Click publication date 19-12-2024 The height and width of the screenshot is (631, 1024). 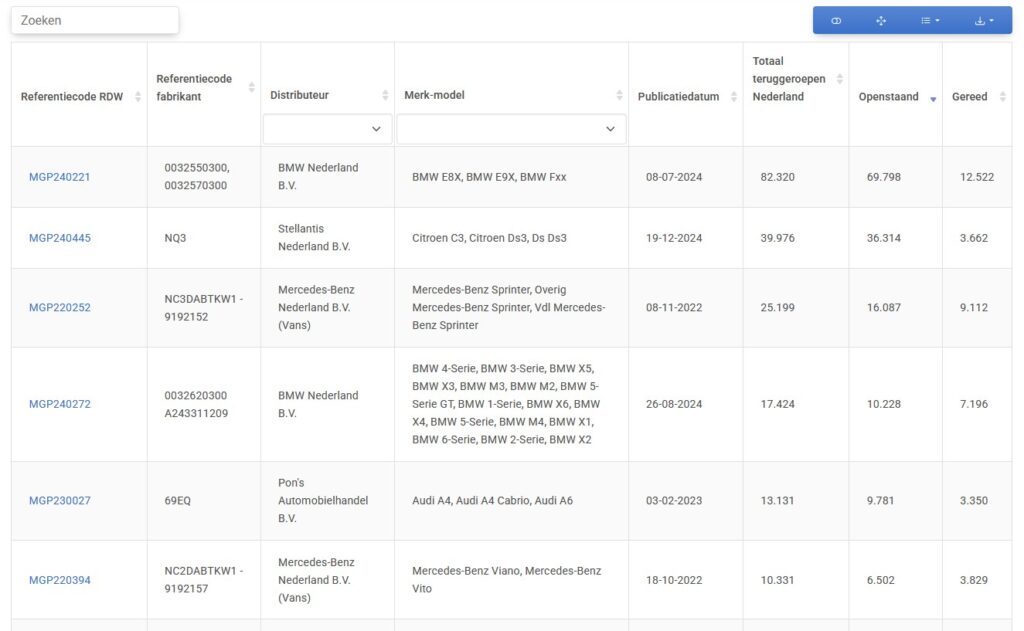click(x=674, y=238)
